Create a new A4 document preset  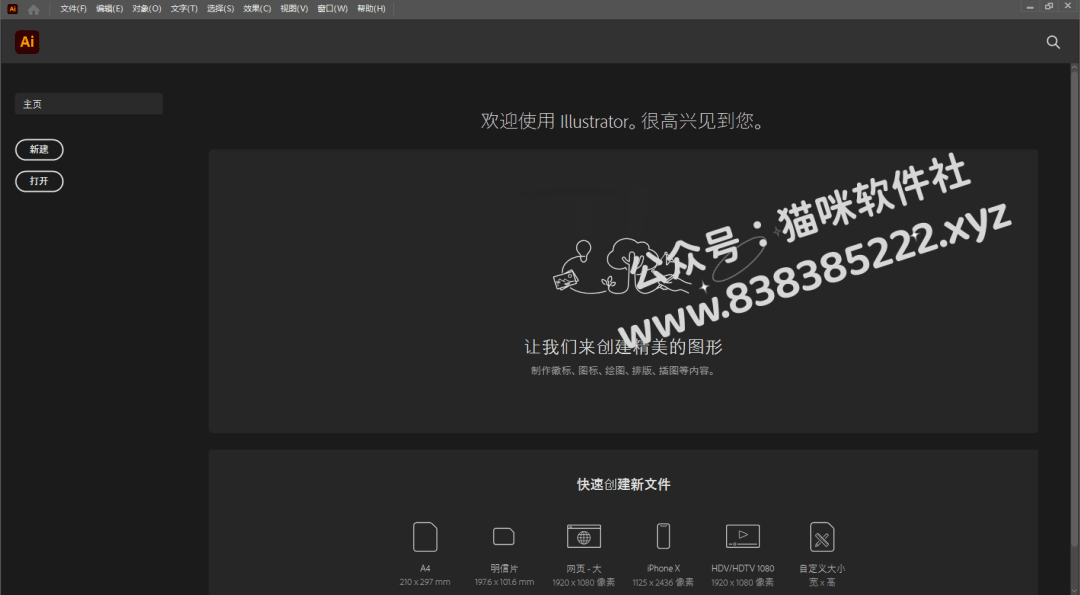[x=425, y=537]
